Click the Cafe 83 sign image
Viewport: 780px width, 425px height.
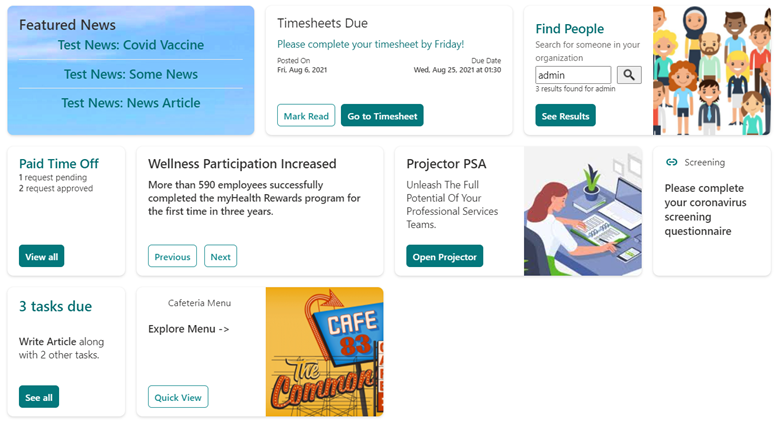324,351
